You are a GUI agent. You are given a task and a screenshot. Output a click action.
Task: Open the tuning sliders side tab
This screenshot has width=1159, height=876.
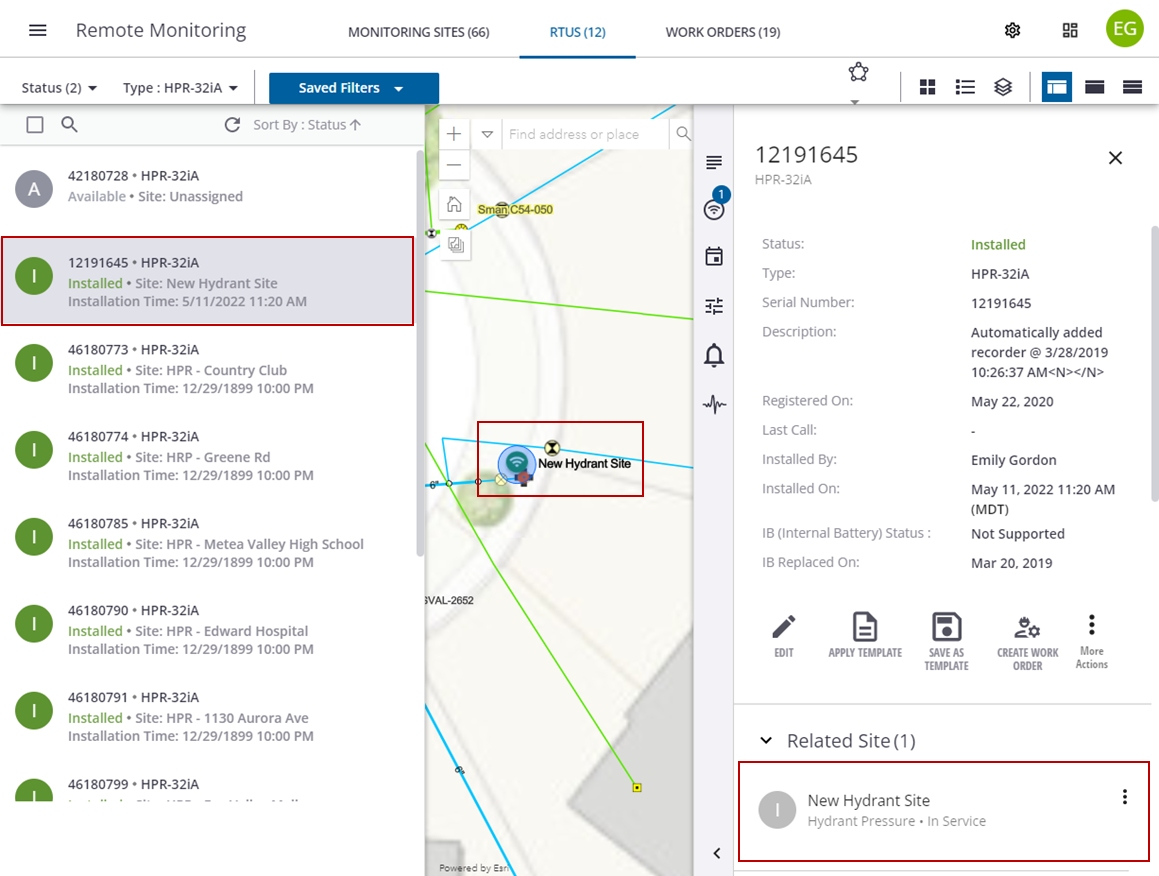[714, 306]
